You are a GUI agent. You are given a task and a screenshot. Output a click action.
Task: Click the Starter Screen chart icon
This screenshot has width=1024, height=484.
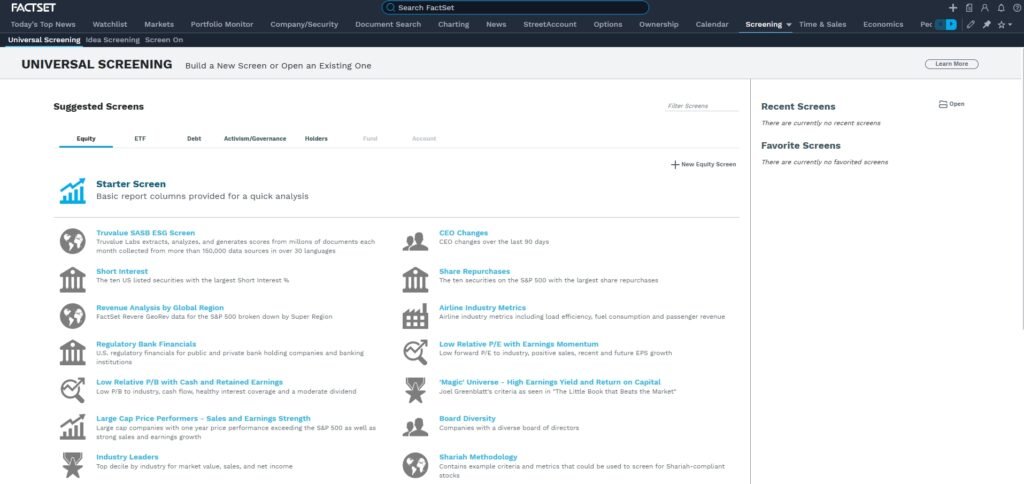pyautogui.click(x=72, y=191)
